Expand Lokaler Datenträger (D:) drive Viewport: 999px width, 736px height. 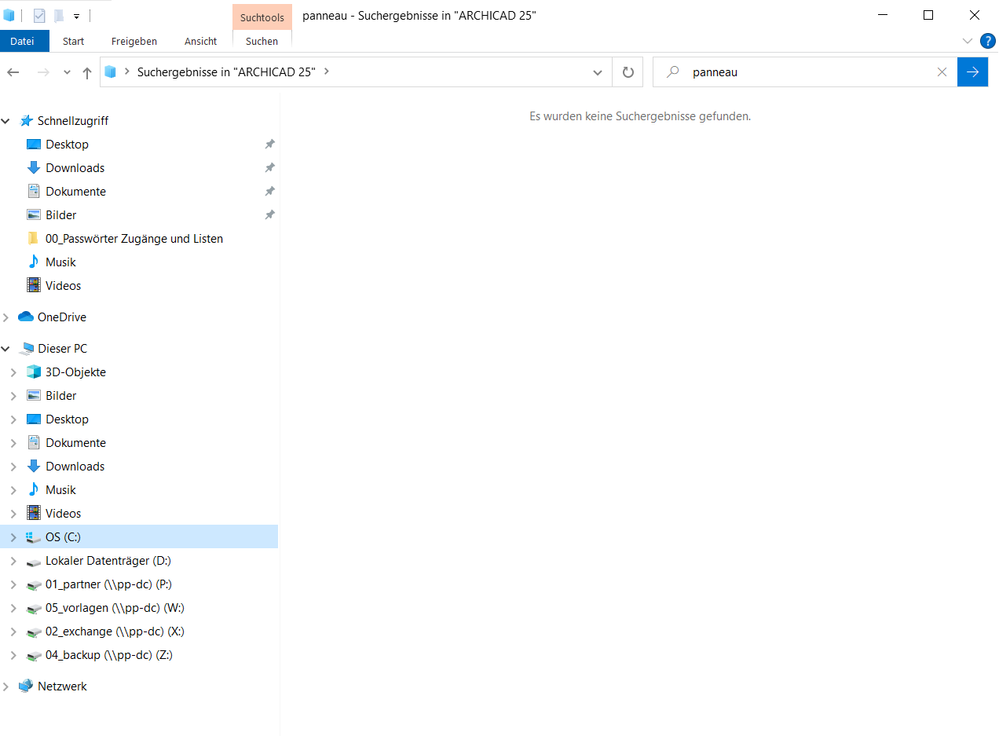click(x=13, y=561)
